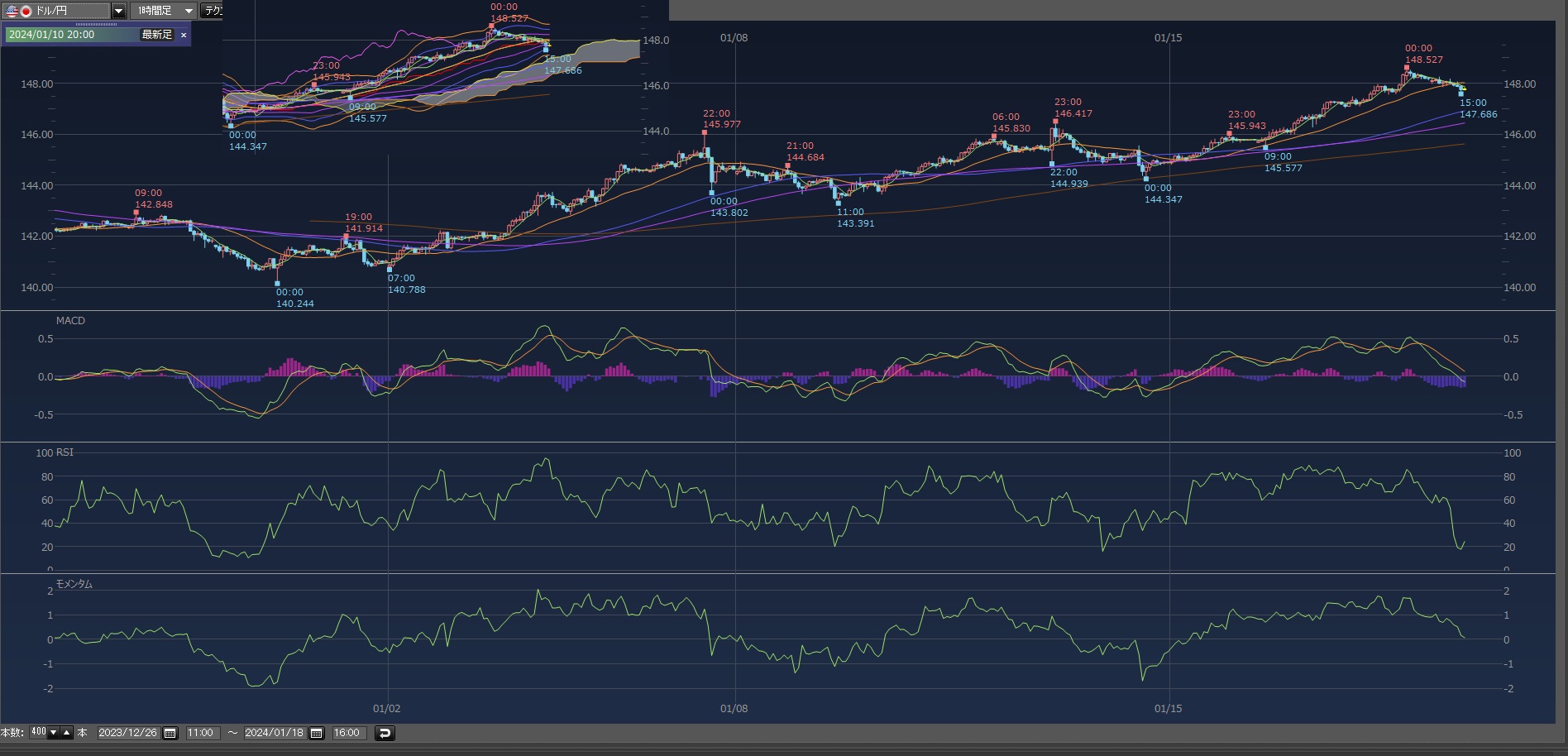
Task: Expand the 1時間足 timeframe dropdown
Action: [x=189, y=11]
